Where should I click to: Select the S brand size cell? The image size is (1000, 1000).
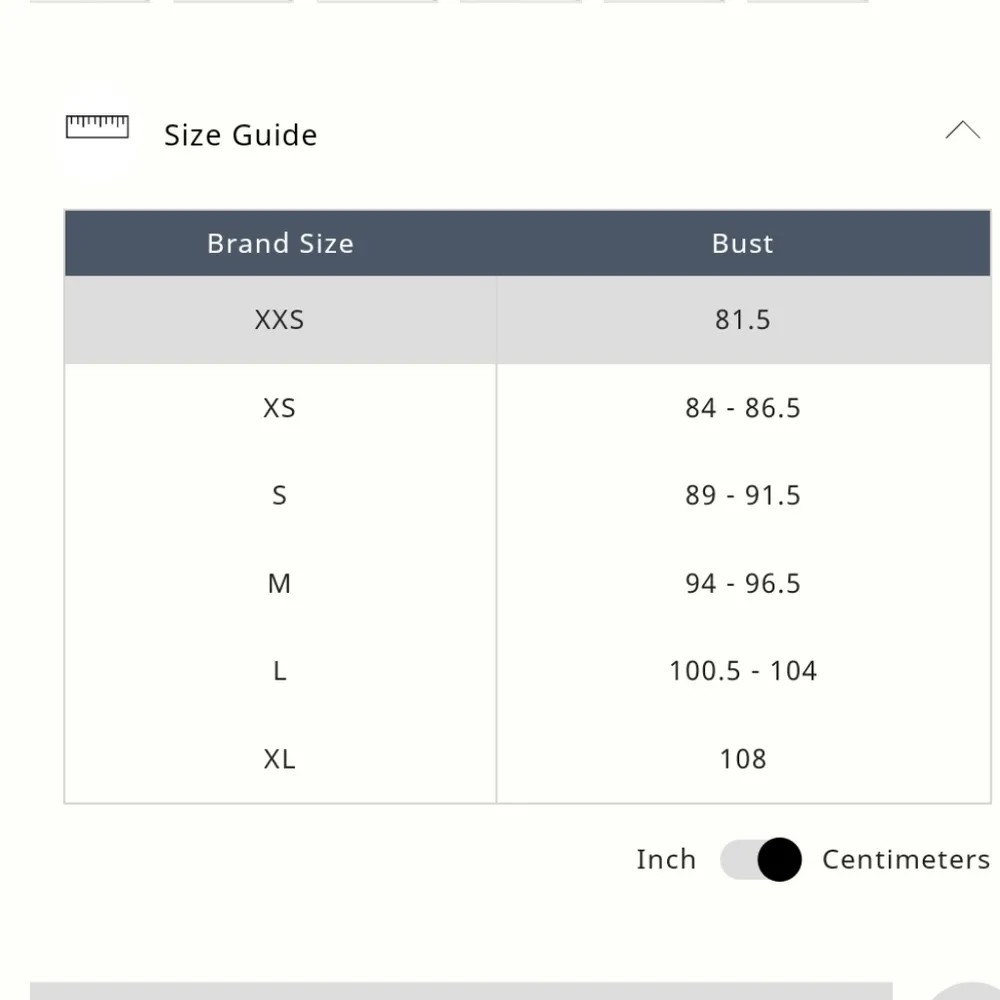(280, 496)
